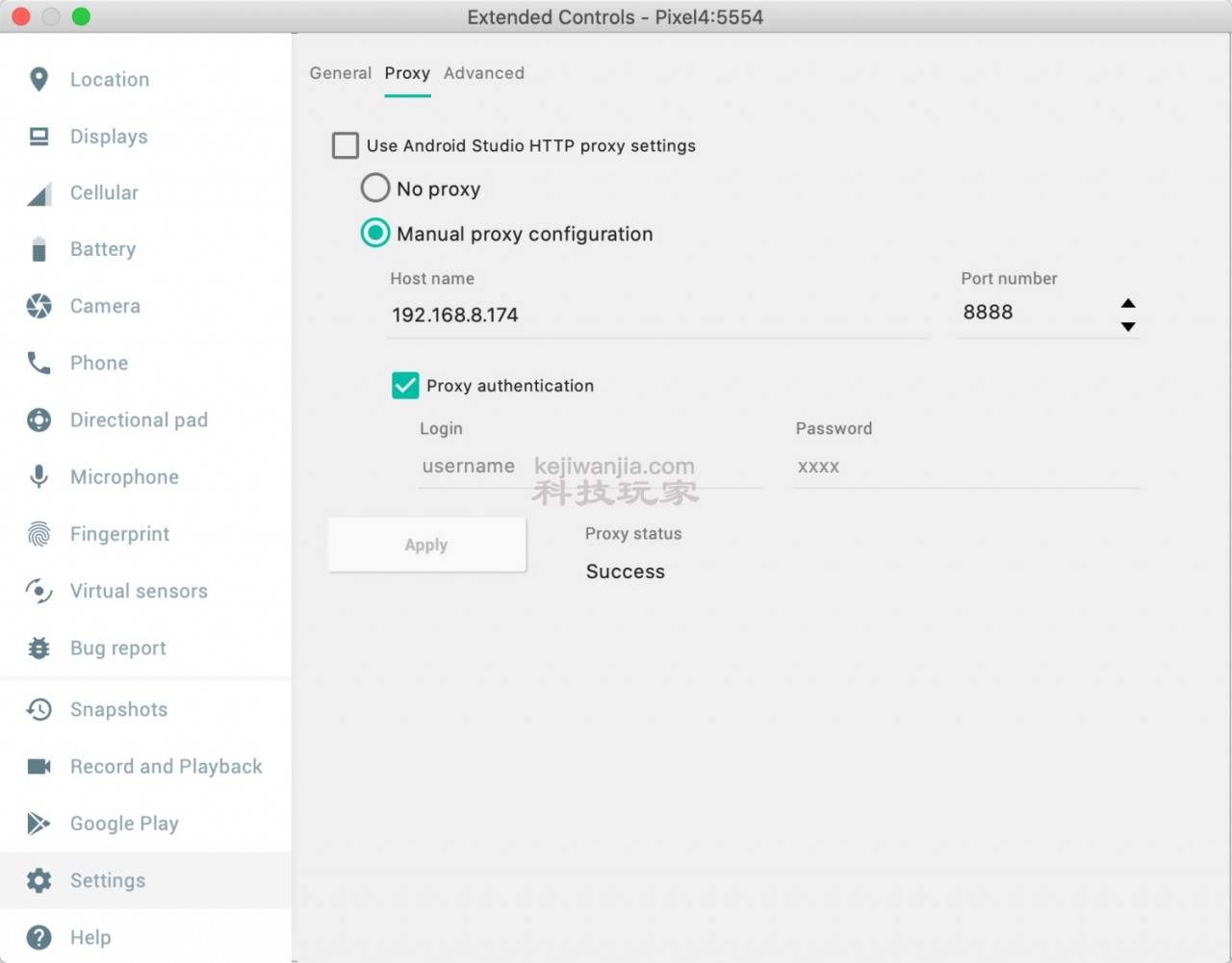Click the Google Play icon

[x=38, y=823]
